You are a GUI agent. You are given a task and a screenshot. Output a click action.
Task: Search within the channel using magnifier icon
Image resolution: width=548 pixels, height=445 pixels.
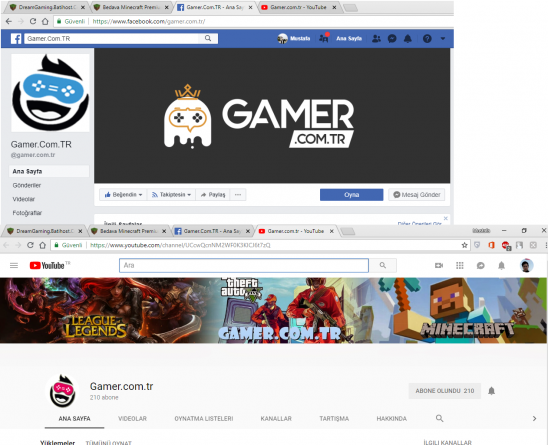click(439, 418)
